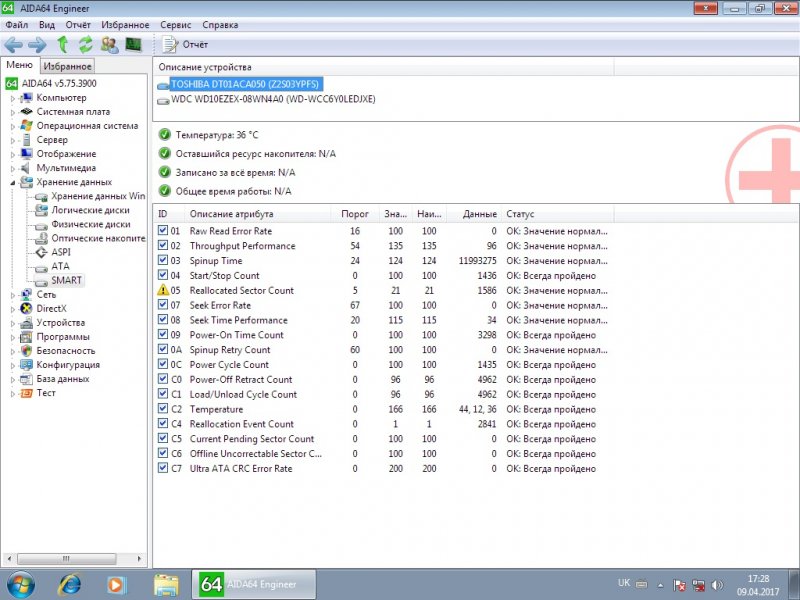Click the forward navigation arrow
800x600 pixels.
pos(36,44)
